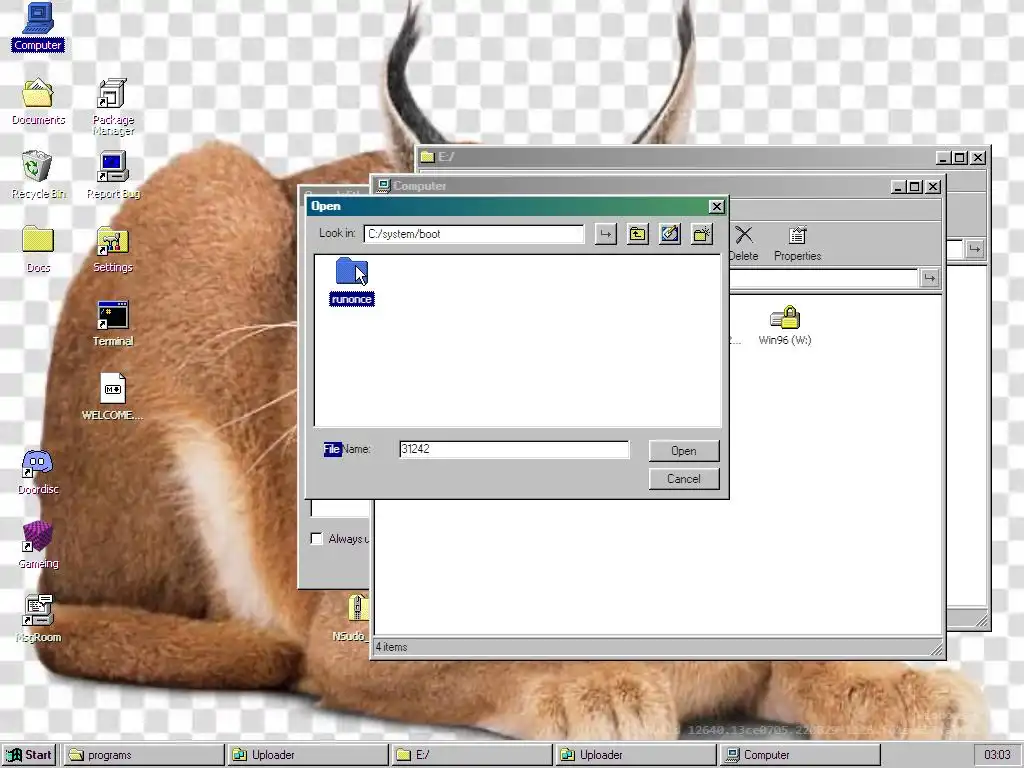
Task: Launch the Doordisc shortcut
Action: pyautogui.click(x=38, y=472)
